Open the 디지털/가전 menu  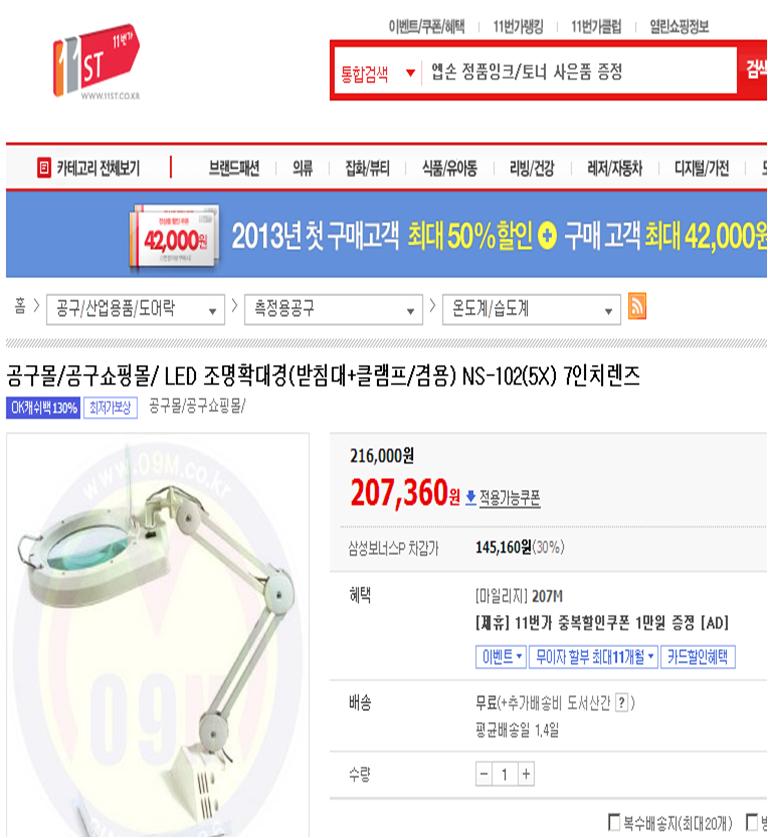[701, 168]
